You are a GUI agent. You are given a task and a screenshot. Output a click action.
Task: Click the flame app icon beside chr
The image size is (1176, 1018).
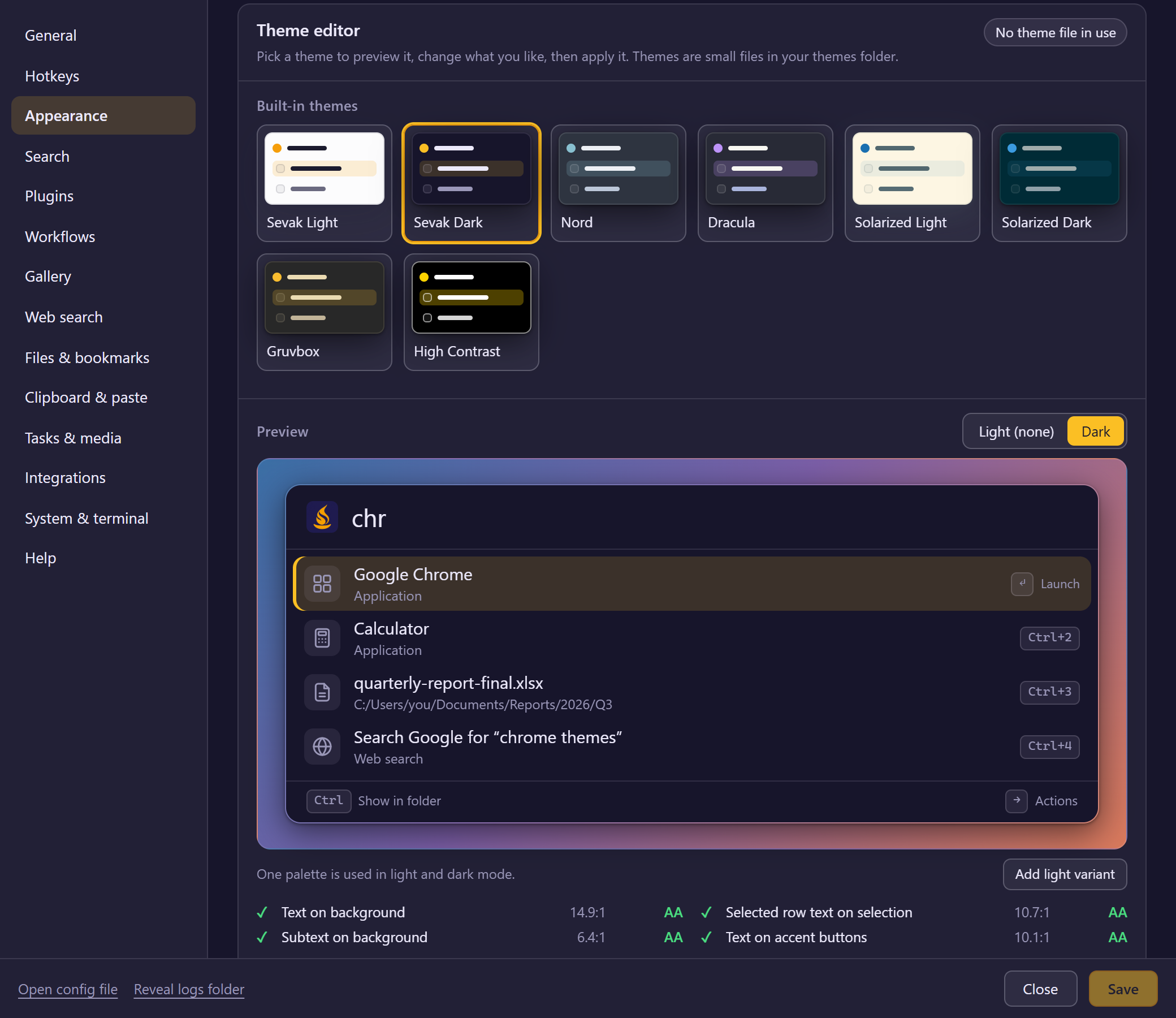tap(322, 517)
